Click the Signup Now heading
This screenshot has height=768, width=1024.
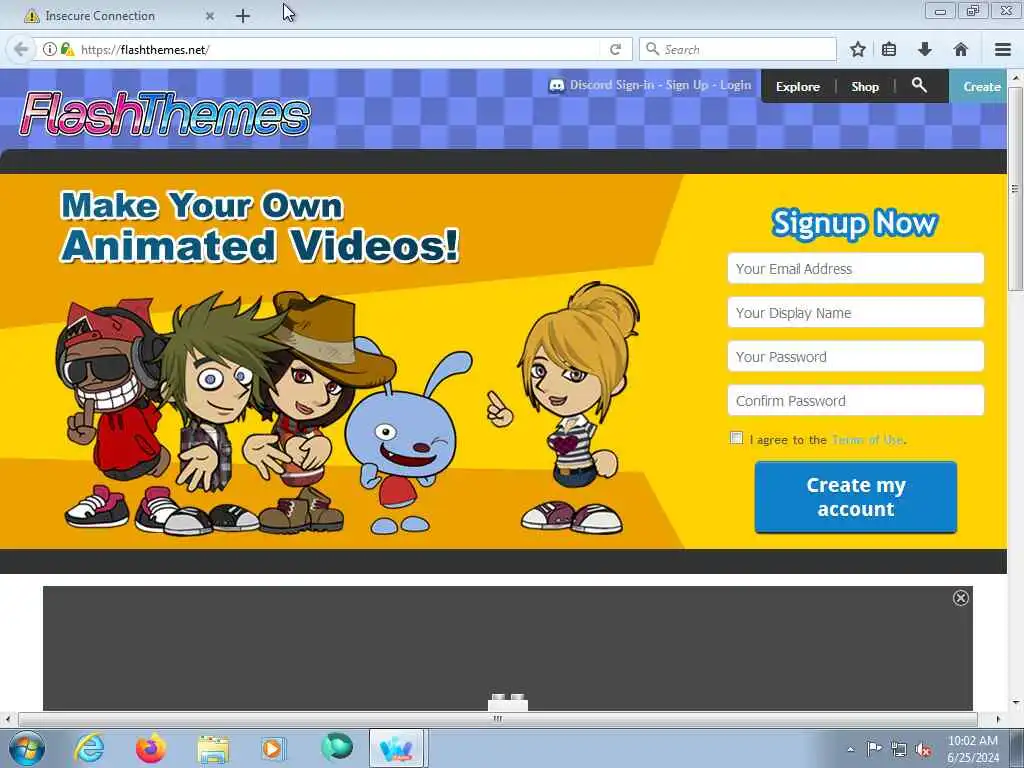(x=855, y=223)
